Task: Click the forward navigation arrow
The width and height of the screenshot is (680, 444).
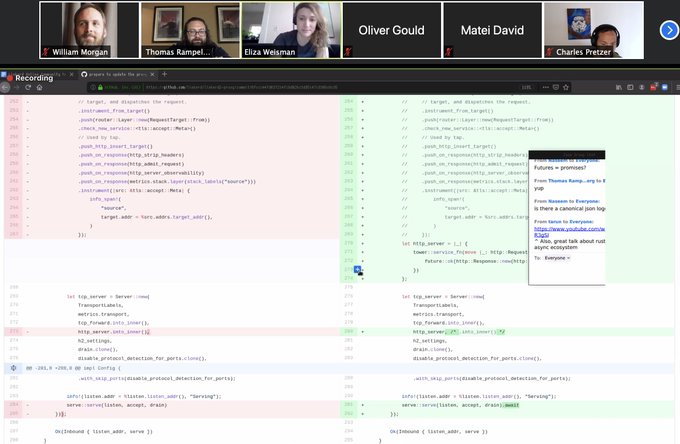Action: click(17, 88)
